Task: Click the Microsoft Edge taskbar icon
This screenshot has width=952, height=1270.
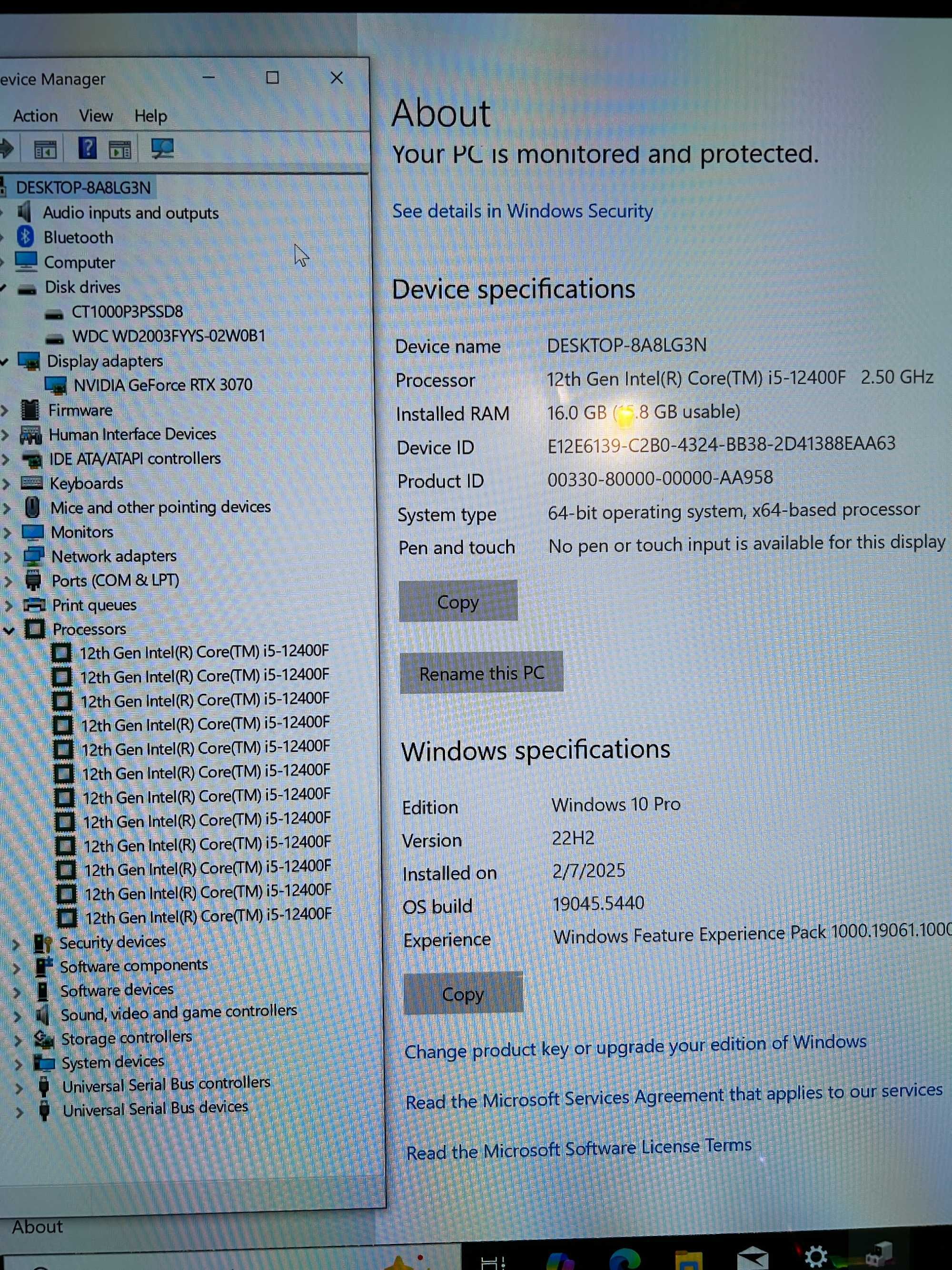Action: 625,1260
